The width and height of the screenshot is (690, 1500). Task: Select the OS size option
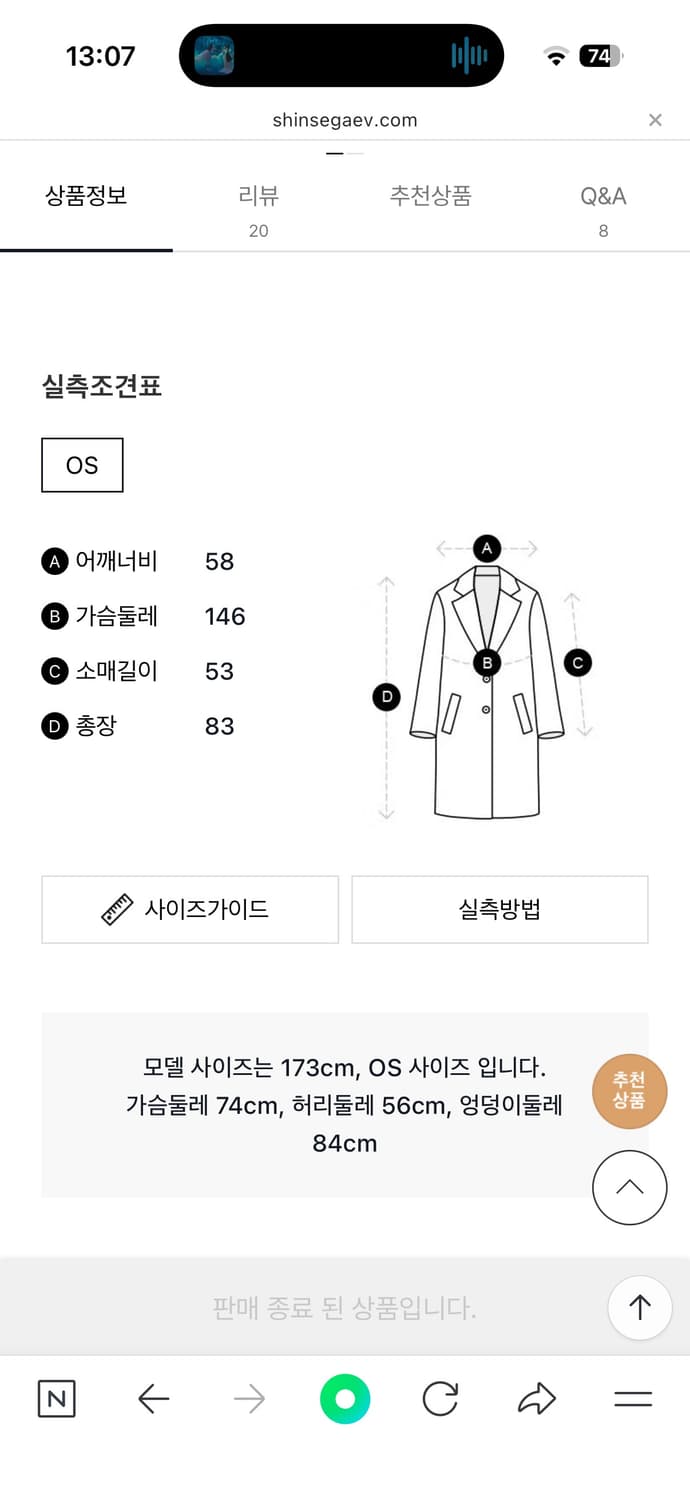pyautogui.click(x=82, y=464)
